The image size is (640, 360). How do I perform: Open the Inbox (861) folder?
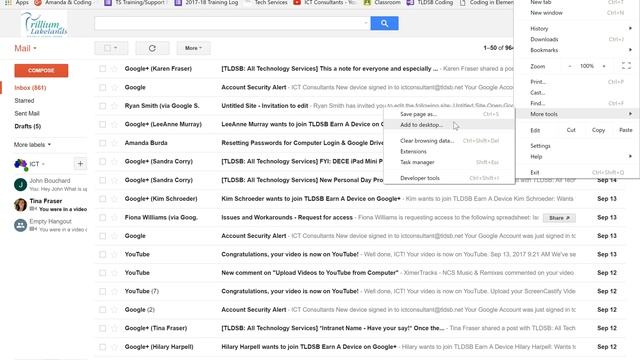30,88
